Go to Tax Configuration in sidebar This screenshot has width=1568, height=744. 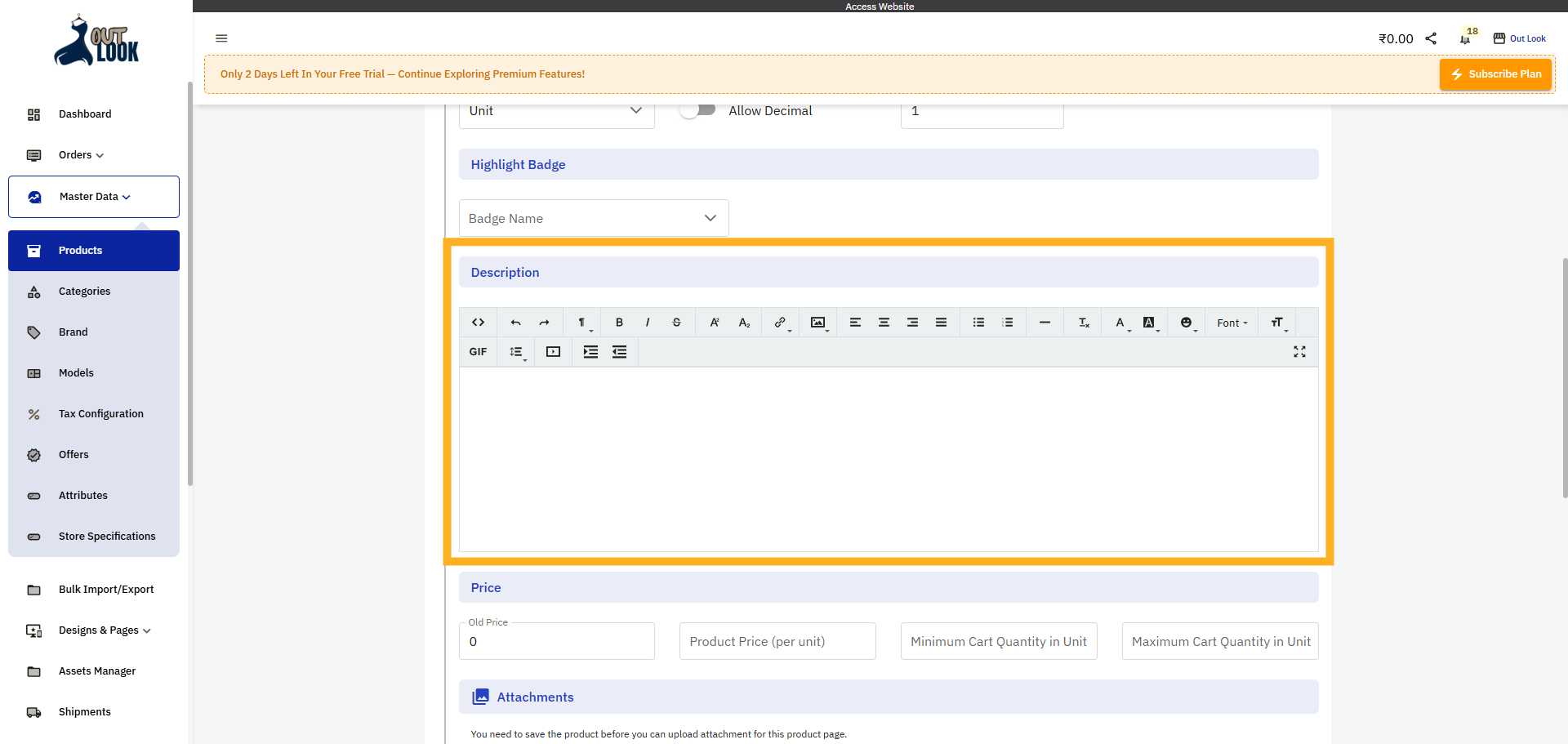[100, 414]
